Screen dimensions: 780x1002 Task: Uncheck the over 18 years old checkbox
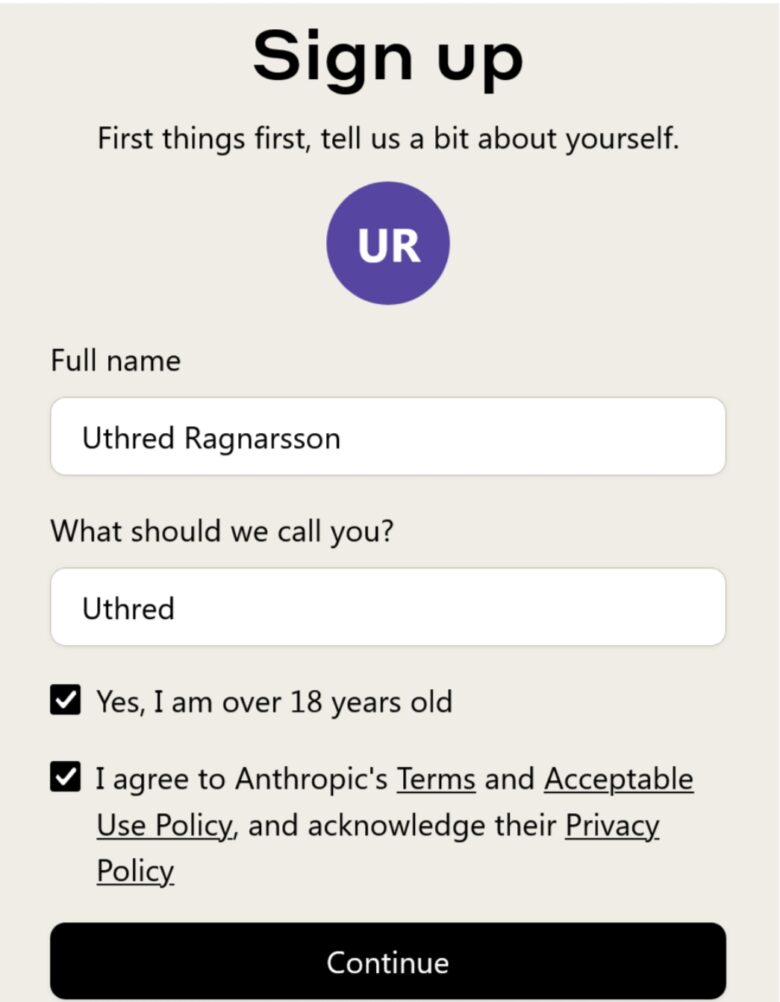tap(65, 701)
